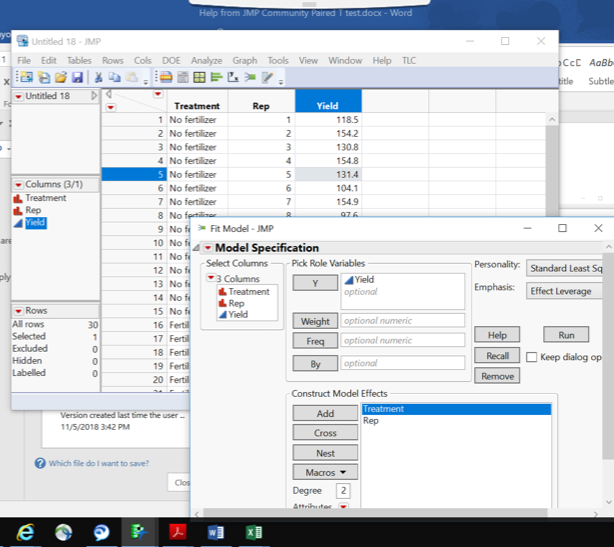Open Excel from the taskbar
The height and width of the screenshot is (547, 614).
coord(254,532)
